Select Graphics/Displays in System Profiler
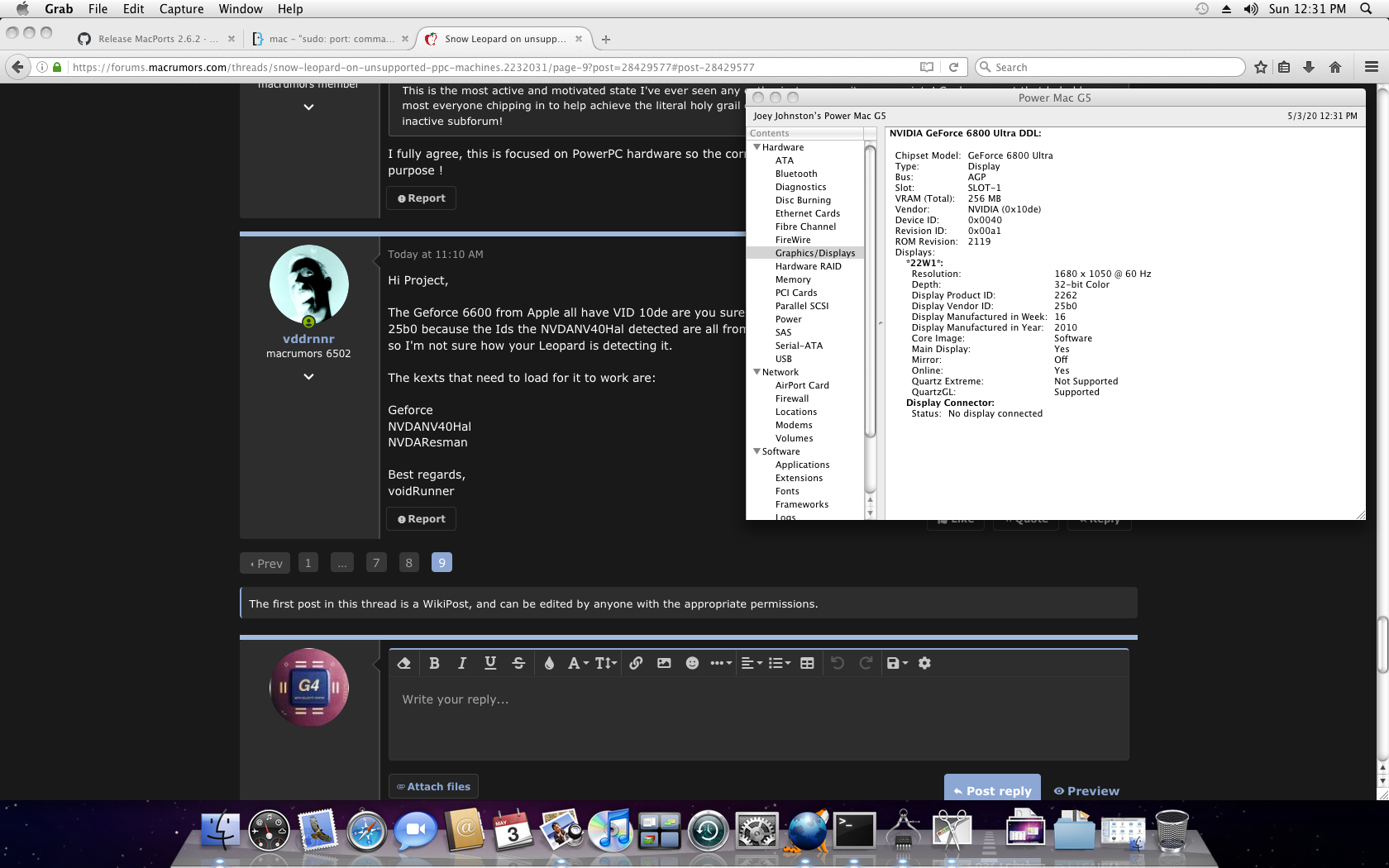Image resolution: width=1389 pixels, height=868 pixels. click(804, 253)
